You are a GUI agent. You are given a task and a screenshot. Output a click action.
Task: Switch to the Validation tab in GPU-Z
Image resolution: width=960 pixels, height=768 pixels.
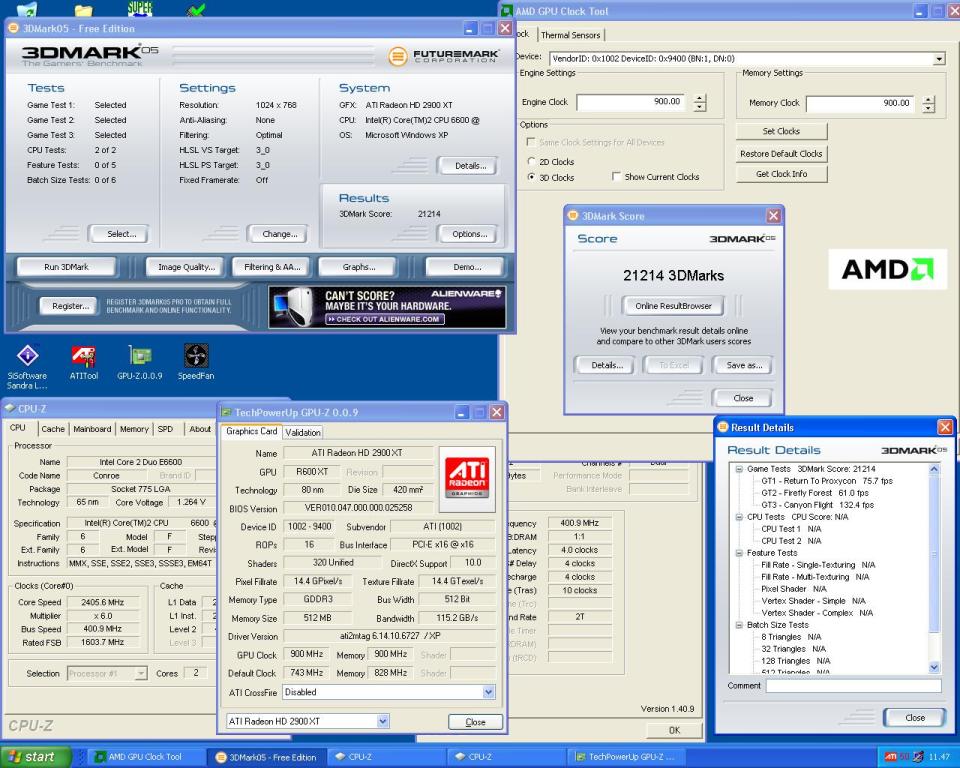[x=302, y=432]
